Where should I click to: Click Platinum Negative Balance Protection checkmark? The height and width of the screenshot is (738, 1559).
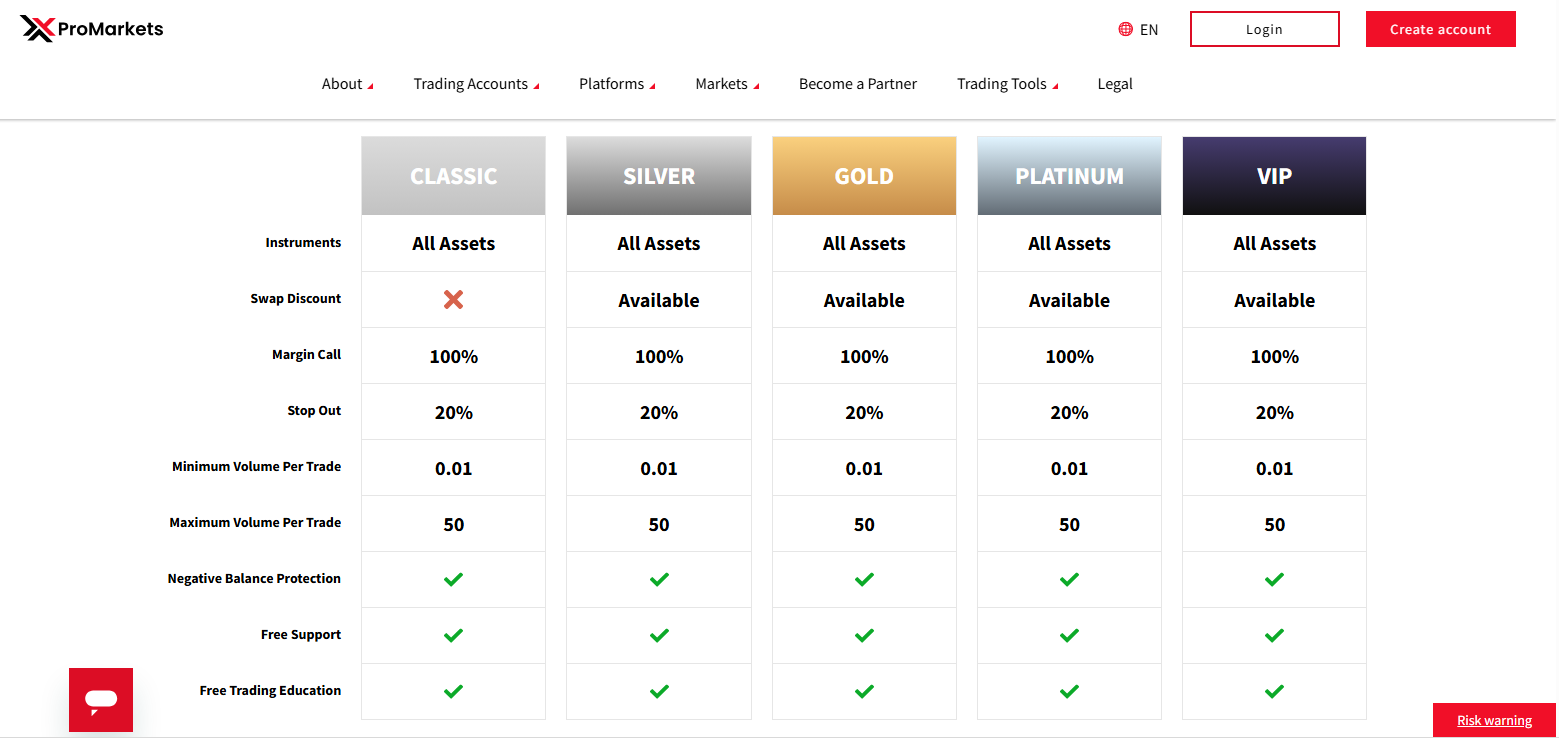pyautogui.click(x=1069, y=579)
